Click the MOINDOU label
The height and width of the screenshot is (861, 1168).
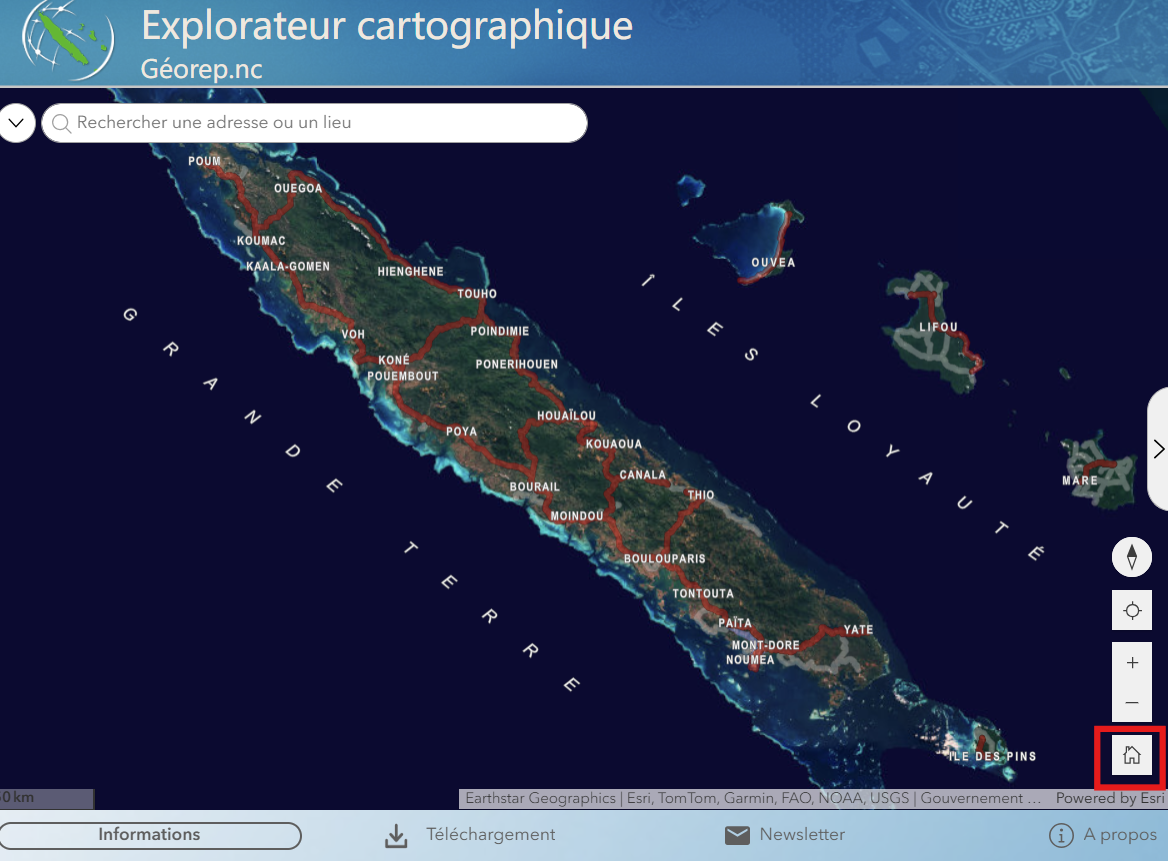pyautogui.click(x=577, y=515)
